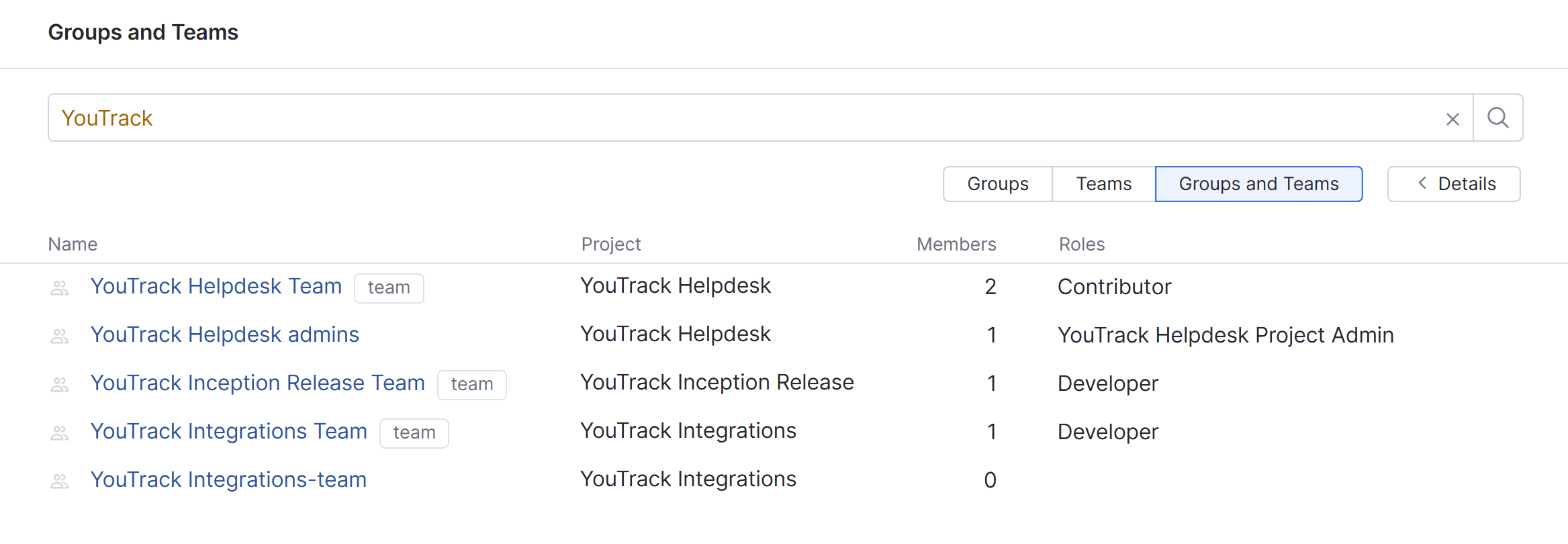
Task: Open the YouTrack Integrations Team link
Action: [229, 432]
